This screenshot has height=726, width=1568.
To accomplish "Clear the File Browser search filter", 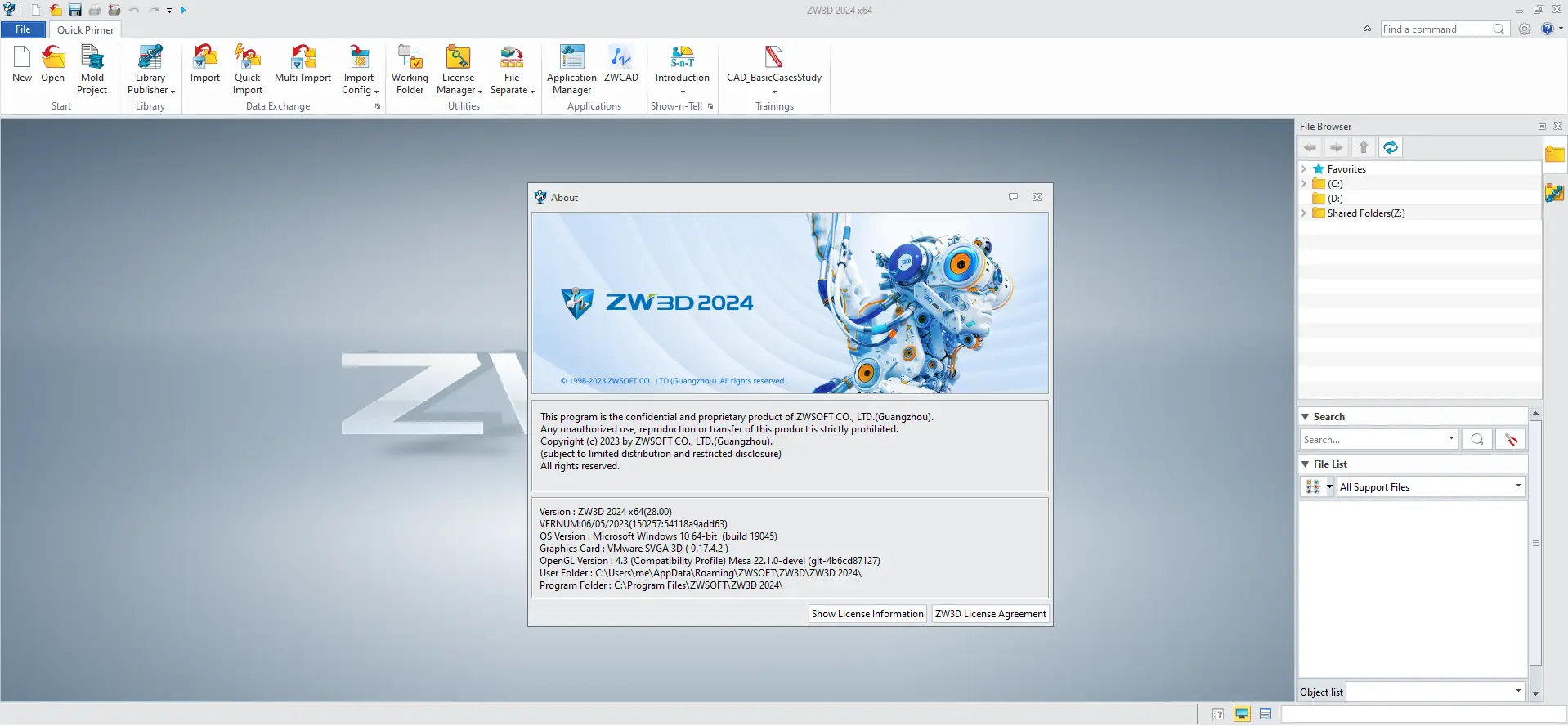I will (1511, 439).
